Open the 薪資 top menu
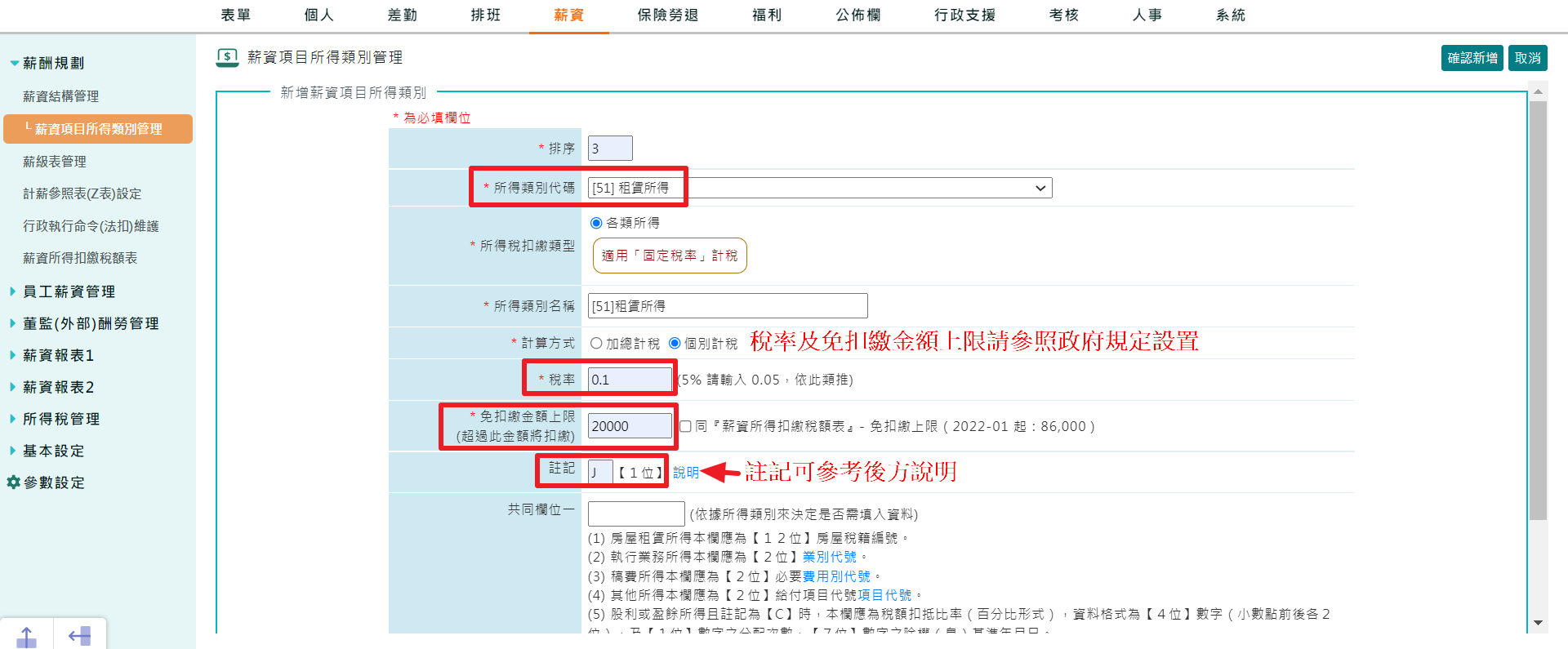 569,15
